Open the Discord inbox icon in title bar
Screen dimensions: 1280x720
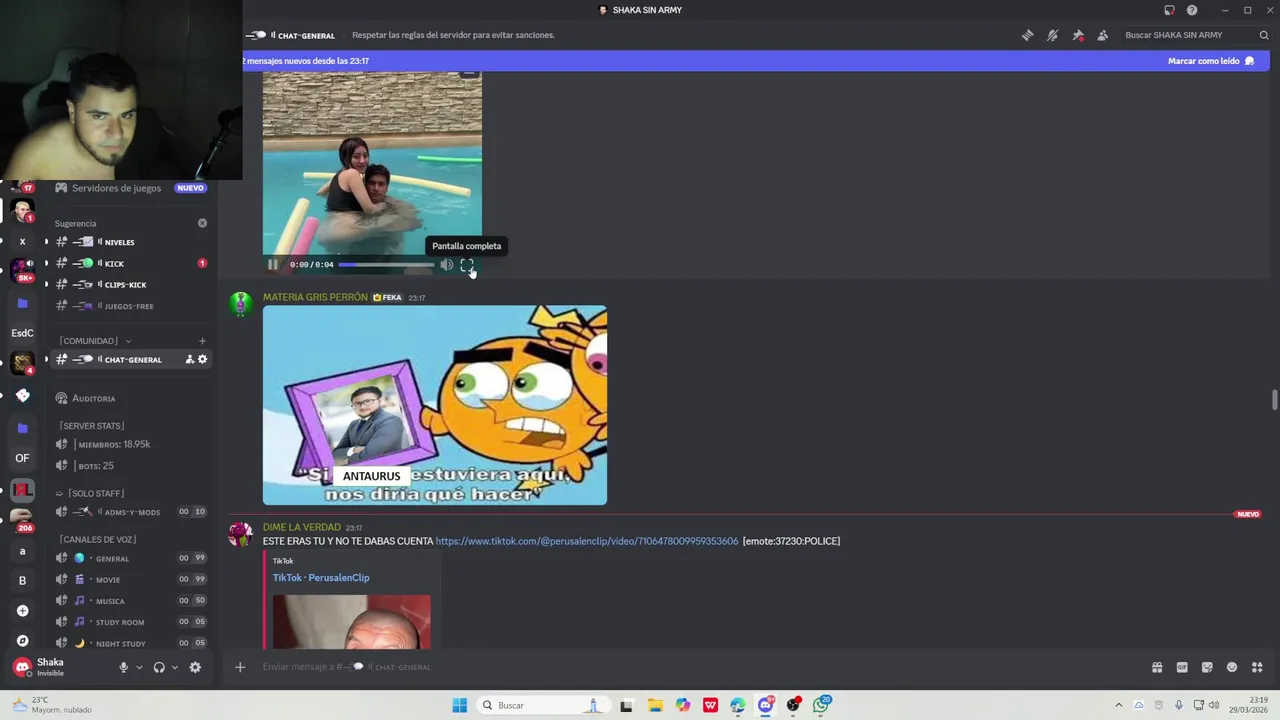1169,10
